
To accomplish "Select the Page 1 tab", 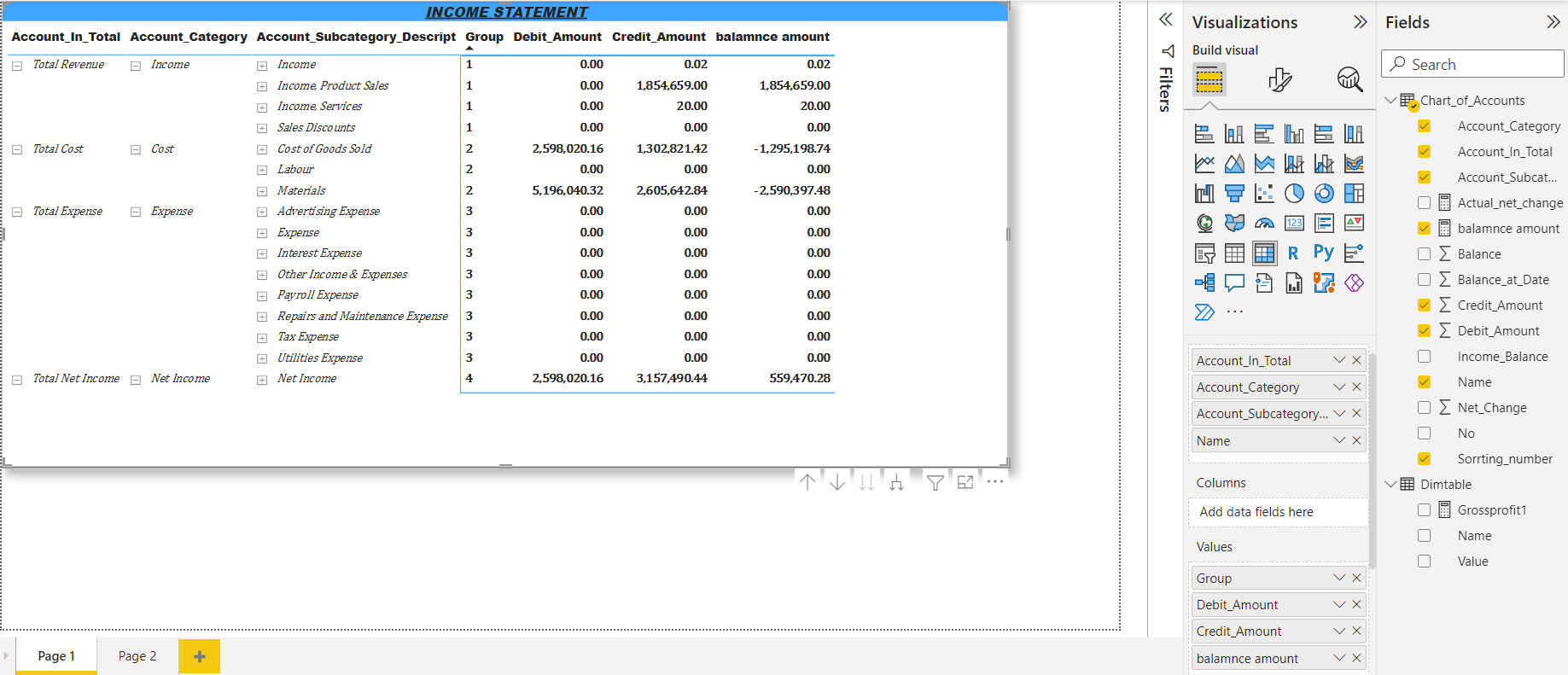I will 56,656.
